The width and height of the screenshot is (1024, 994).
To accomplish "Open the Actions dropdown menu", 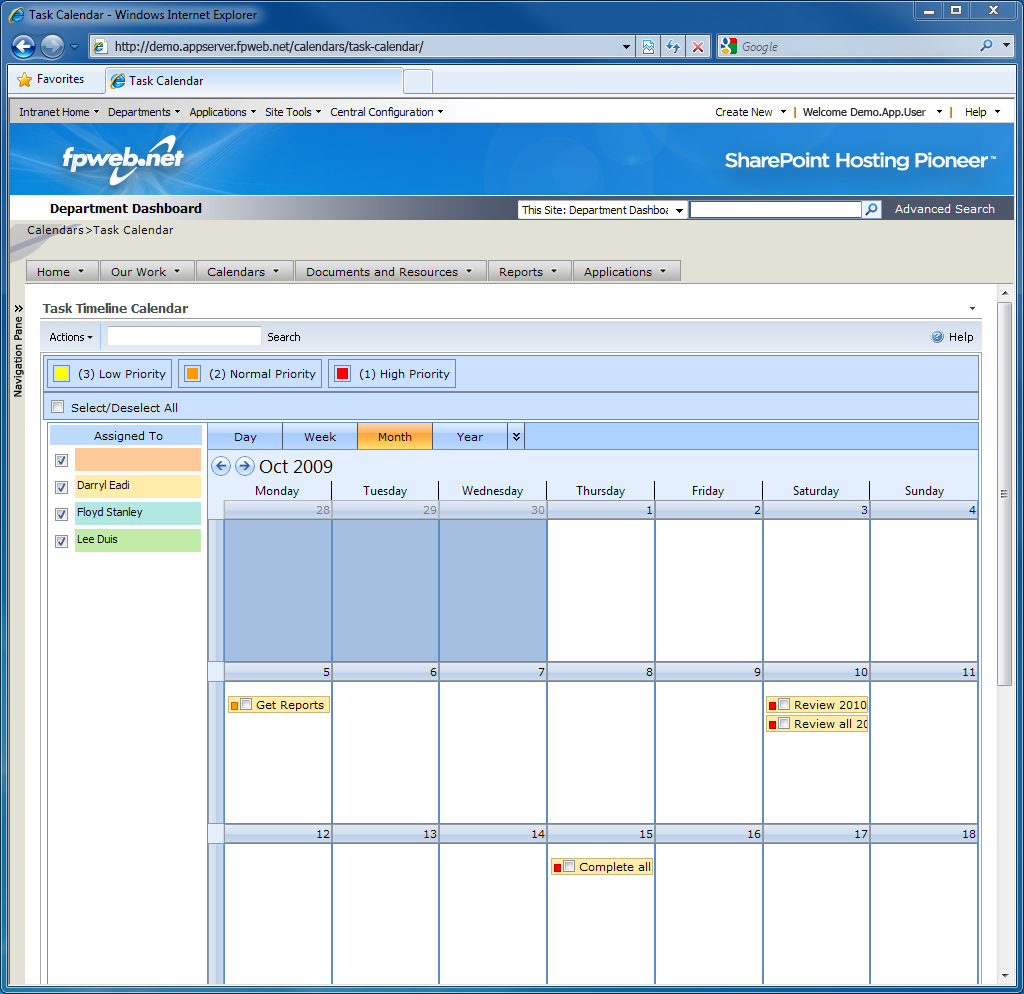I will (71, 337).
